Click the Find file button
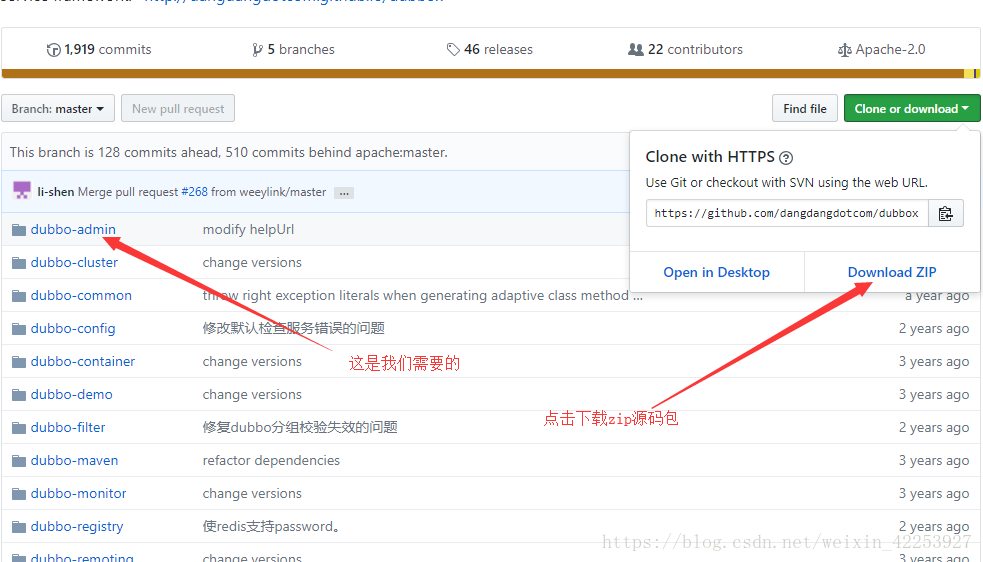The height and width of the screenshot is (562, 983). [x=804, y=109]
